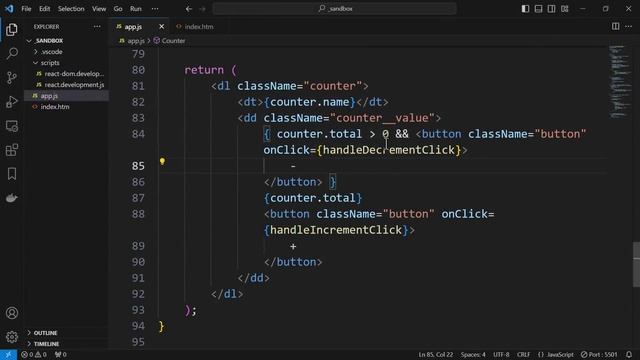Click the ports forwarded indicator in status bar
The image size is (640, 360).
click(61, 355)
